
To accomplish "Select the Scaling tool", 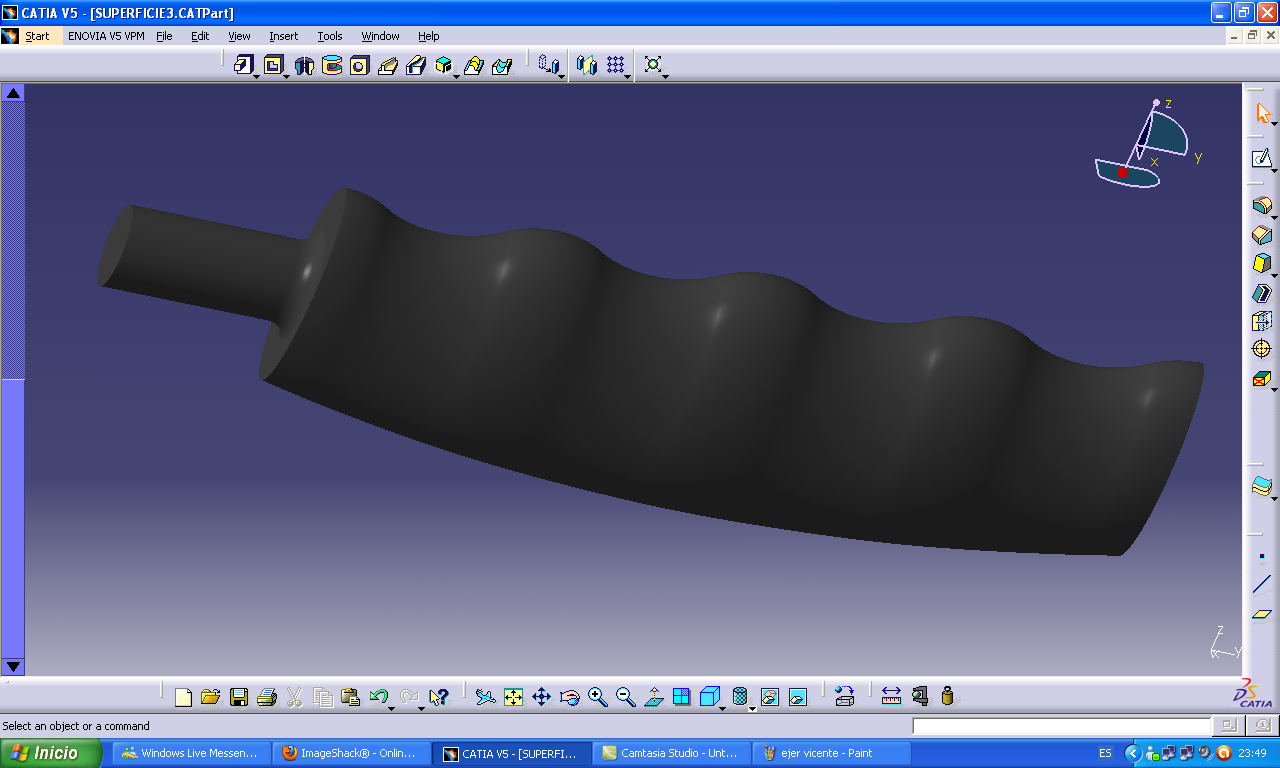I will [653, 65].
